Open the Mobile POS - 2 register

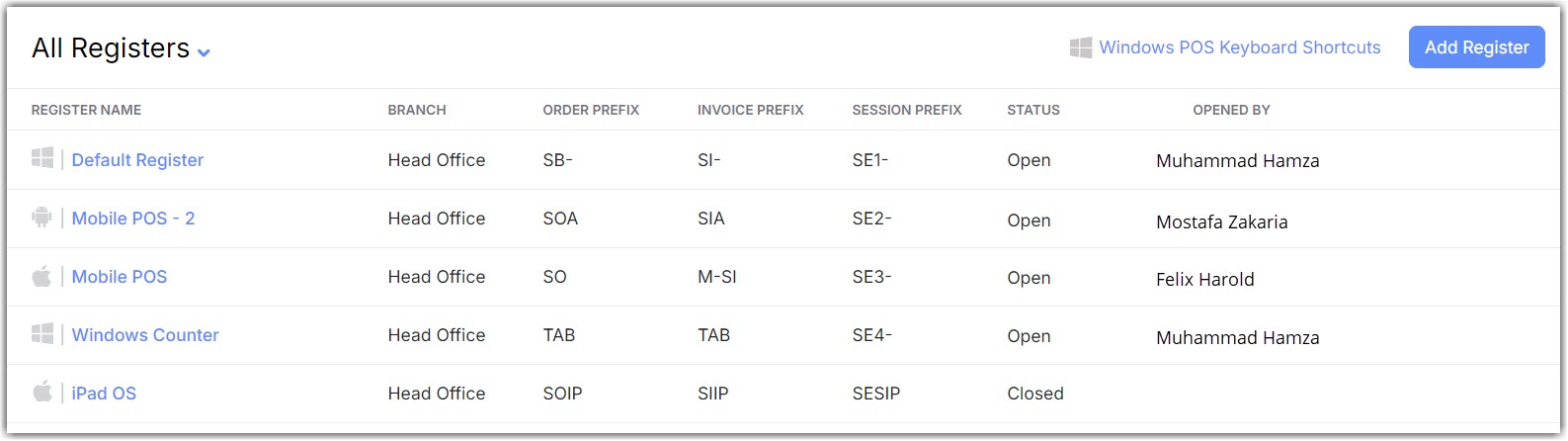133,219
